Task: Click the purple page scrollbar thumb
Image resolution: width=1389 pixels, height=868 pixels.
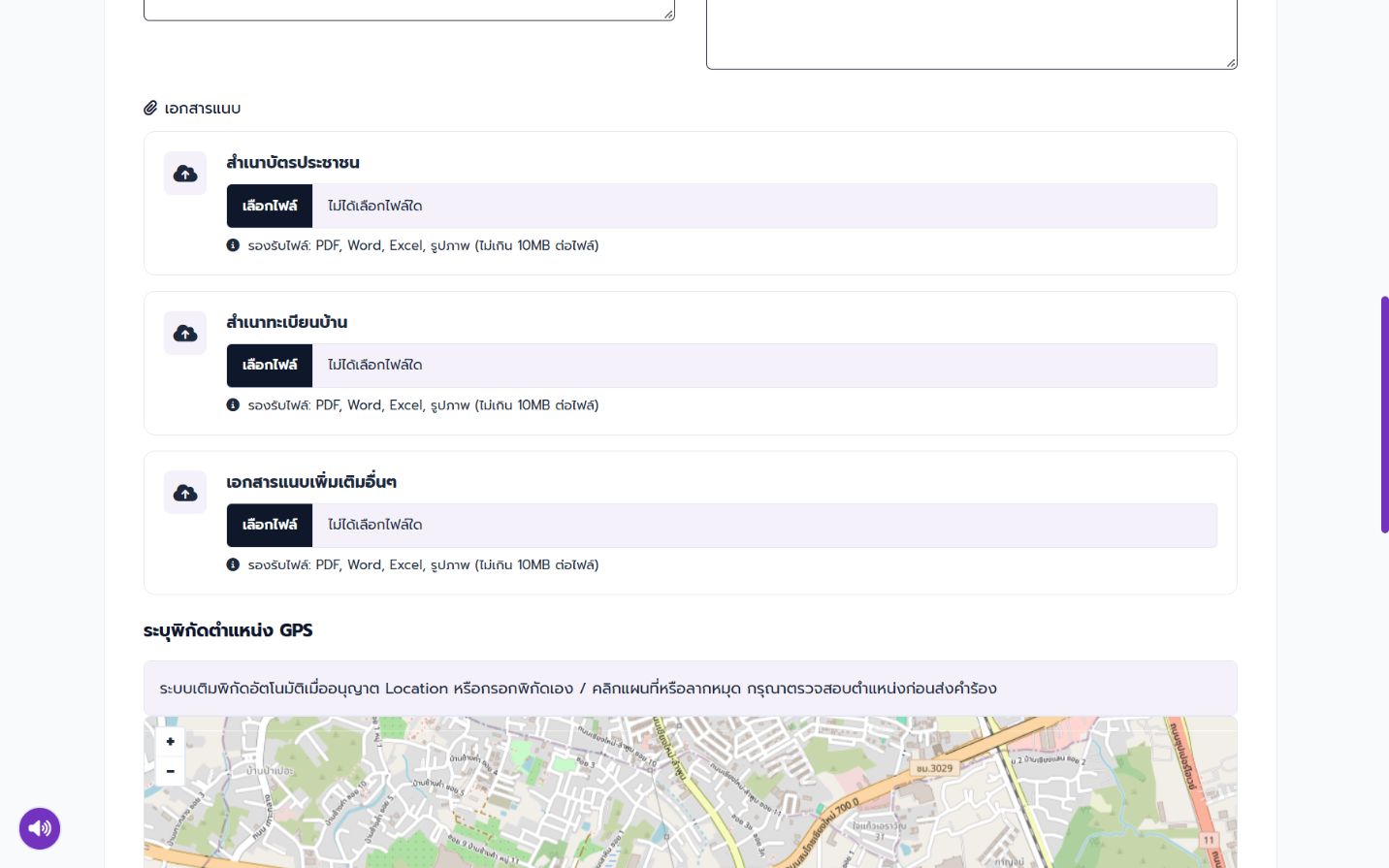Action: 1385,415
